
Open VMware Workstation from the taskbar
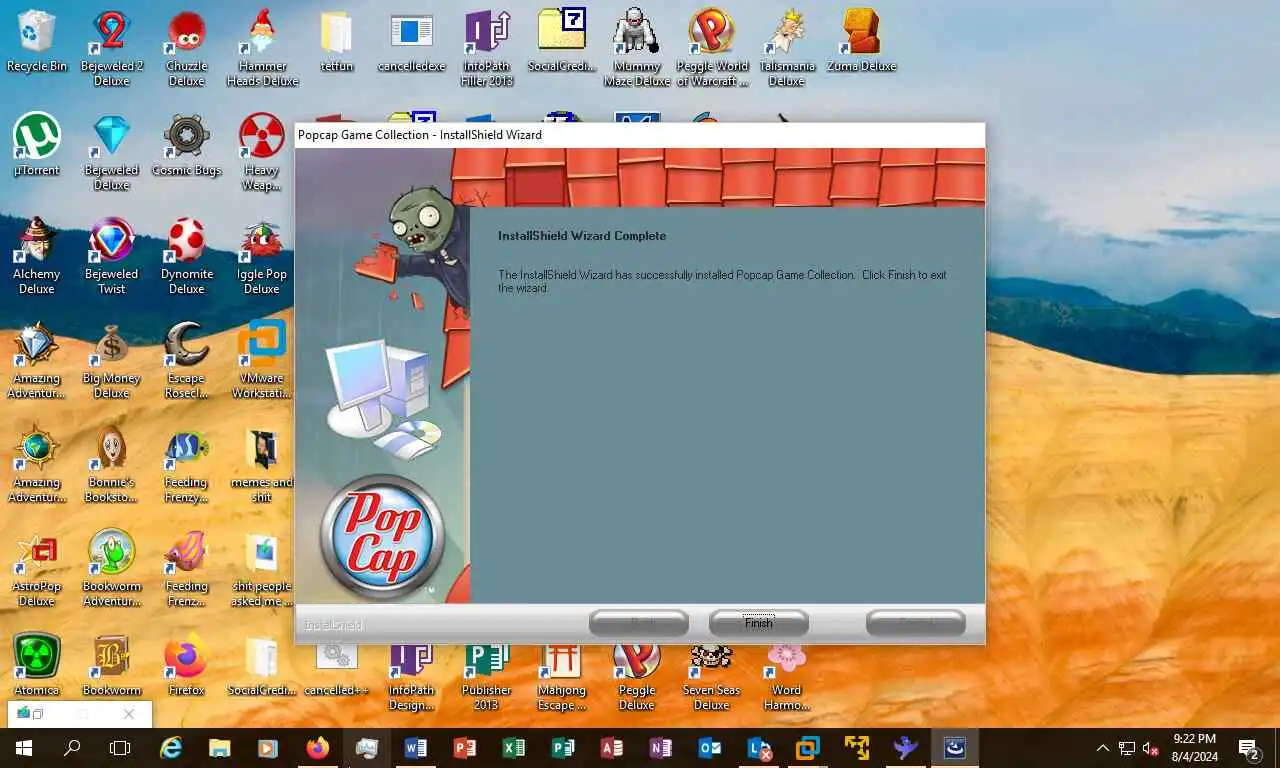pos(808,748)
